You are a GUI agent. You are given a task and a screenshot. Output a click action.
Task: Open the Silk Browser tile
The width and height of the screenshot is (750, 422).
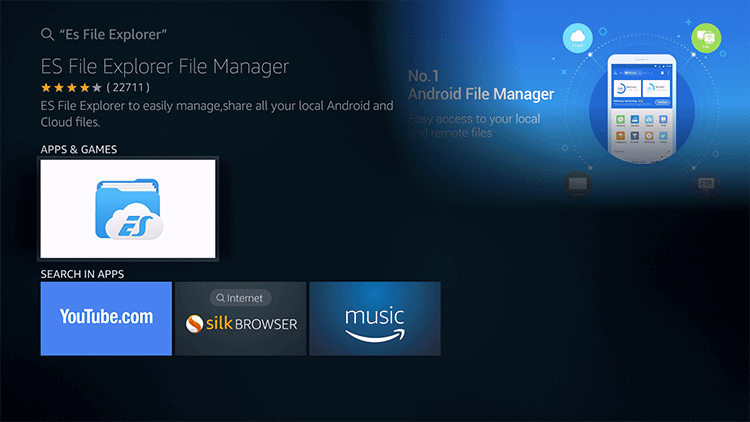(241, 318)
